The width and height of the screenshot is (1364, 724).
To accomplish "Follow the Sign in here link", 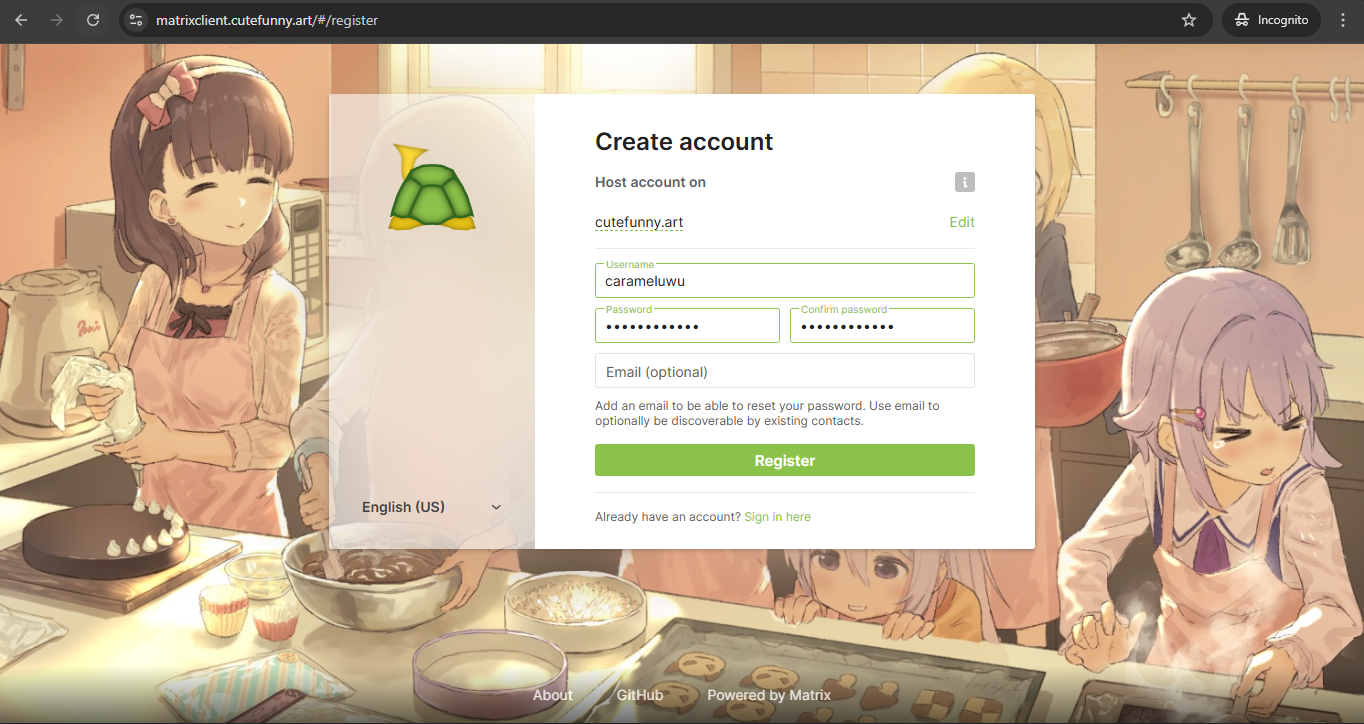I will pos(777,517).
